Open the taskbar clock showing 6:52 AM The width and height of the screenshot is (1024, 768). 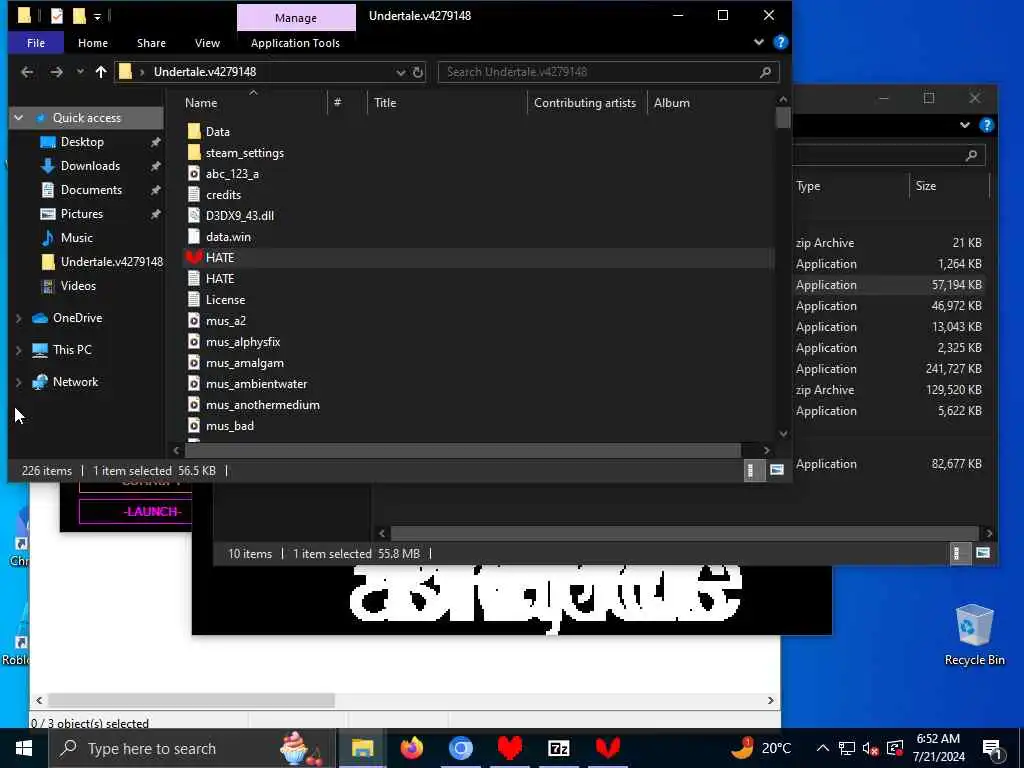pyautogui.click(x=938, y=748)
